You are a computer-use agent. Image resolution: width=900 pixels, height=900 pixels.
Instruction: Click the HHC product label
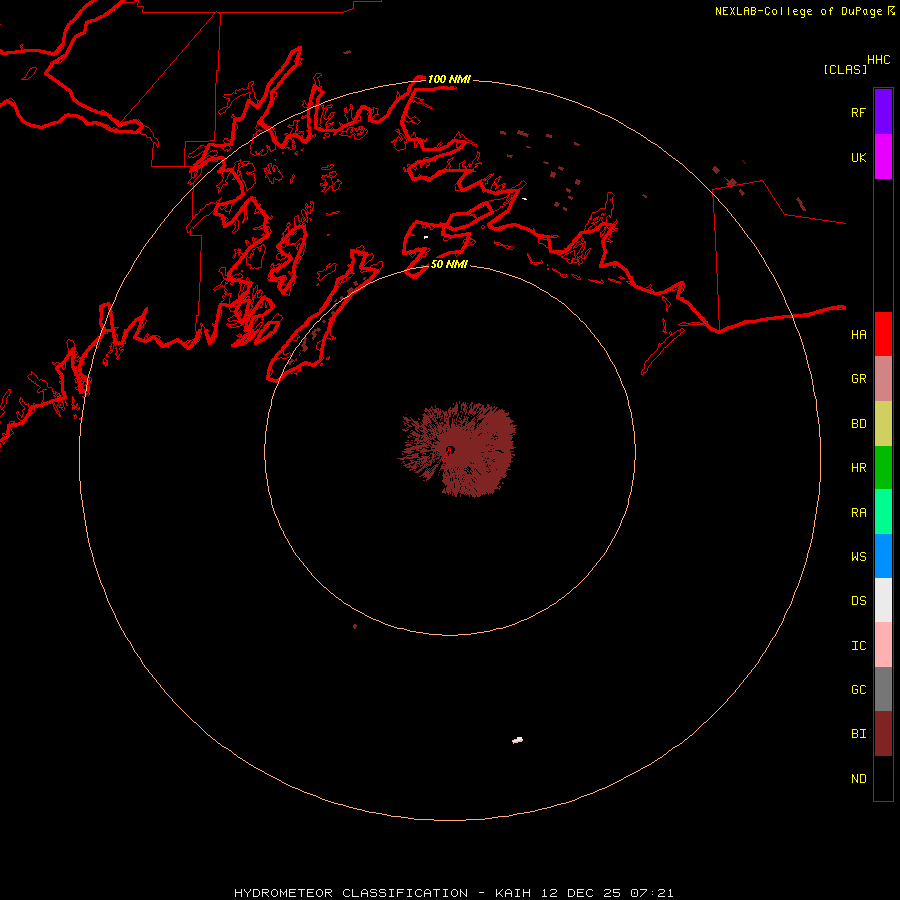click(x=878, y=60)
